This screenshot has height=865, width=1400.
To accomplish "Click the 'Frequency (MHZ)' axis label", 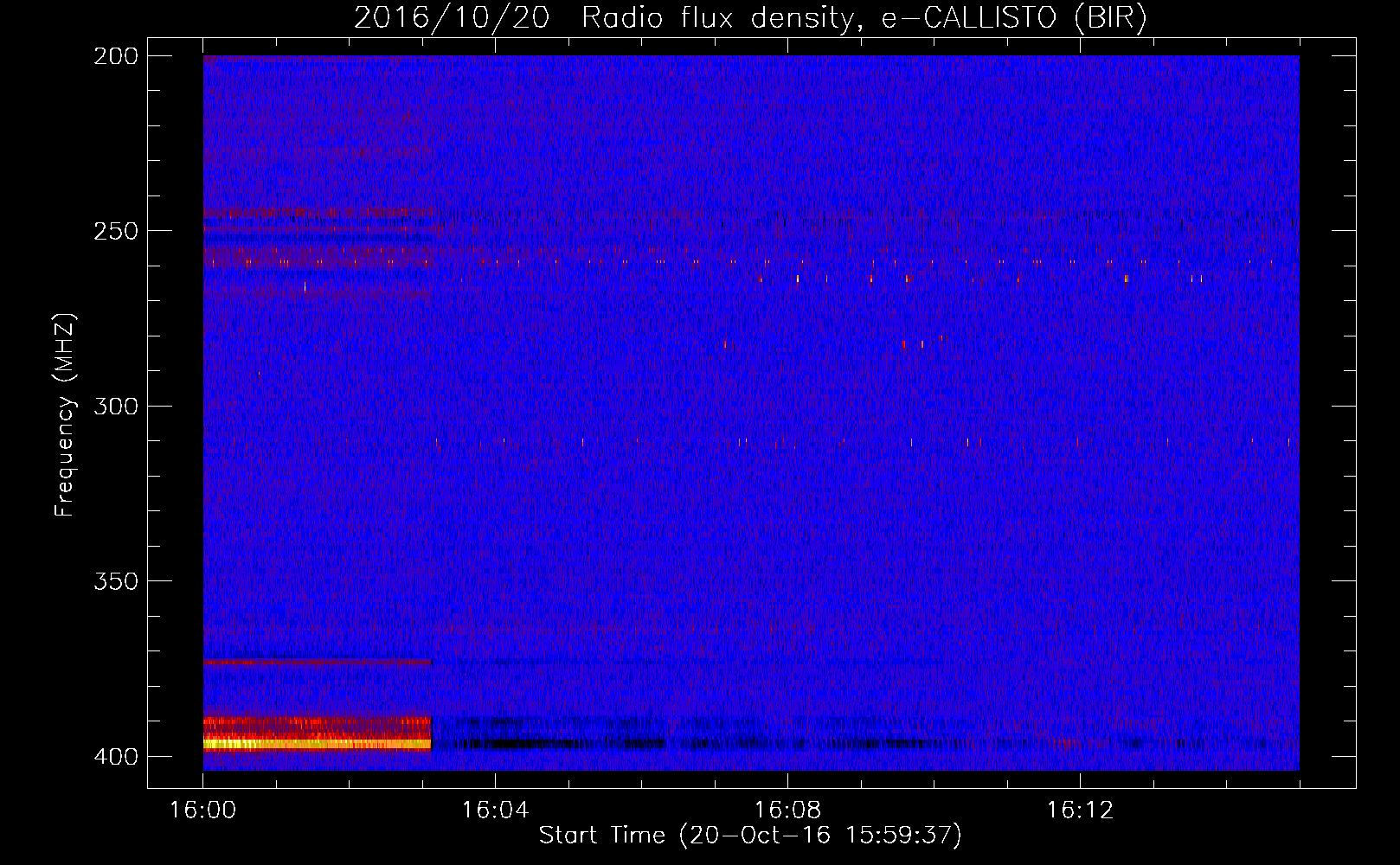I will [x=65, y=414].
